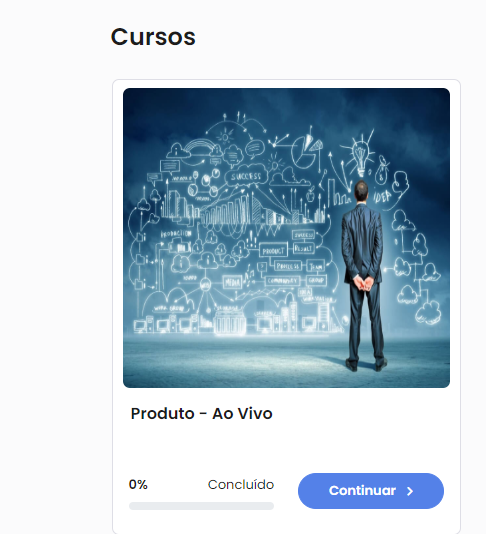486x534 pixels.
Task: Click the Continuar button
Action: pyautogui.click(x=371, y=491)
